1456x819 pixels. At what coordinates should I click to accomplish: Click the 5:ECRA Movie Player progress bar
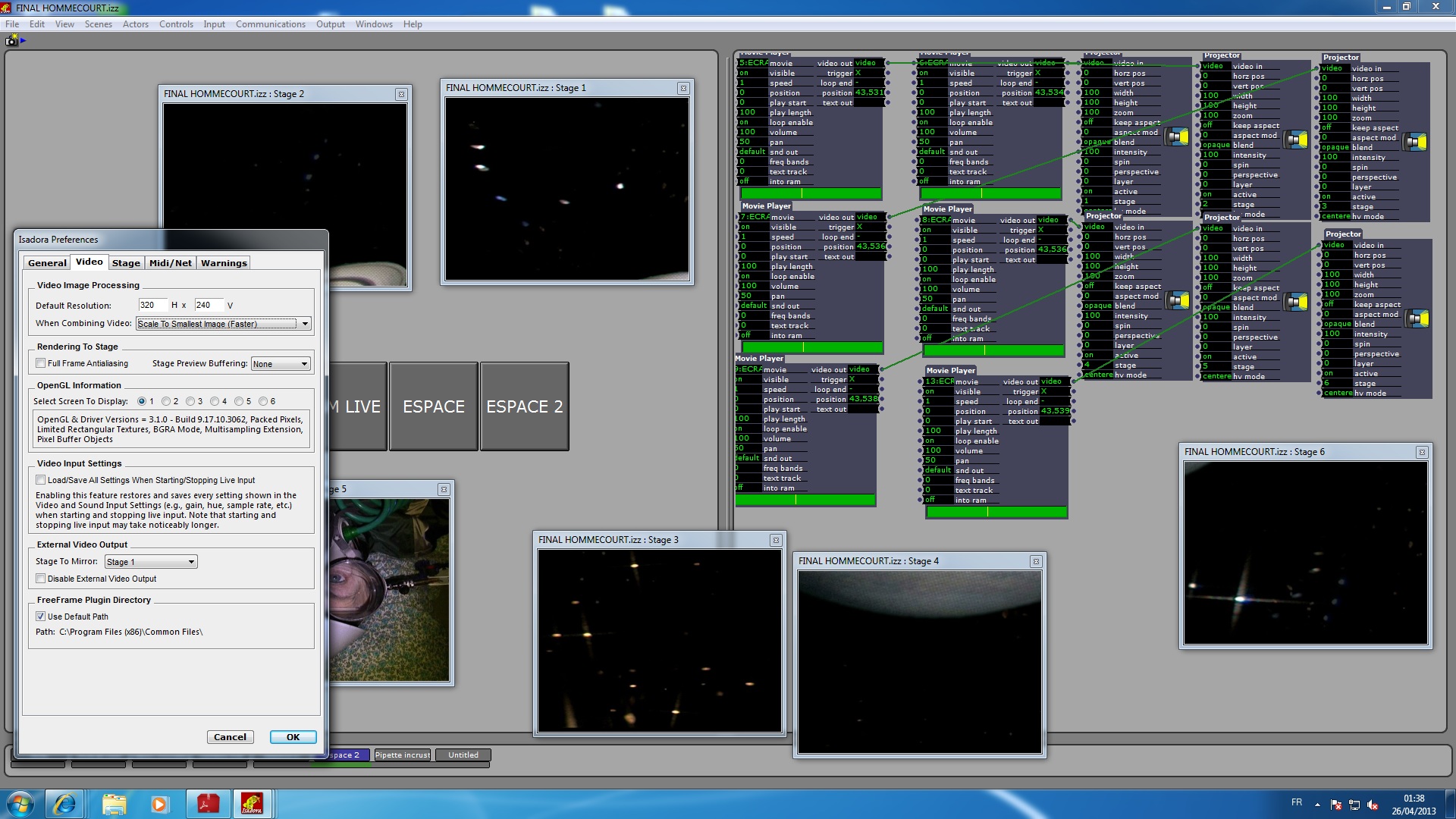[x=810, y=193]
